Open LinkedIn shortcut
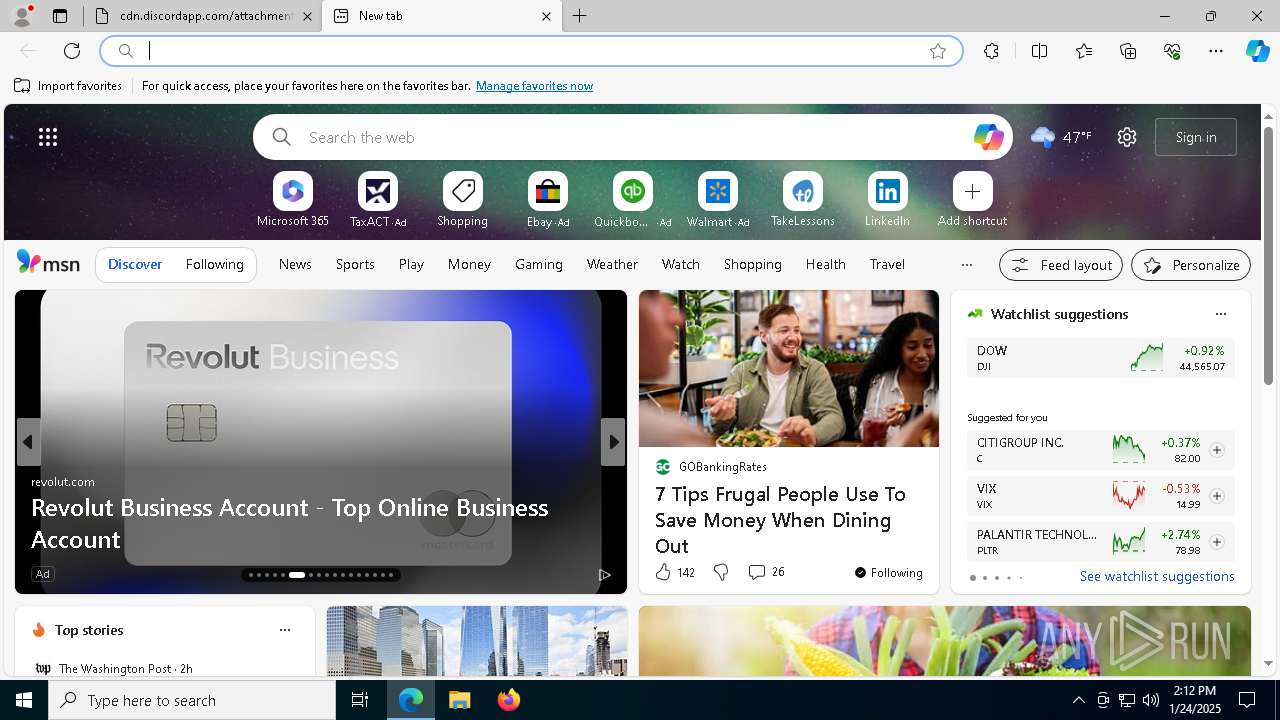This screenshot has height=720, width=1280. (x=887, y=200)
